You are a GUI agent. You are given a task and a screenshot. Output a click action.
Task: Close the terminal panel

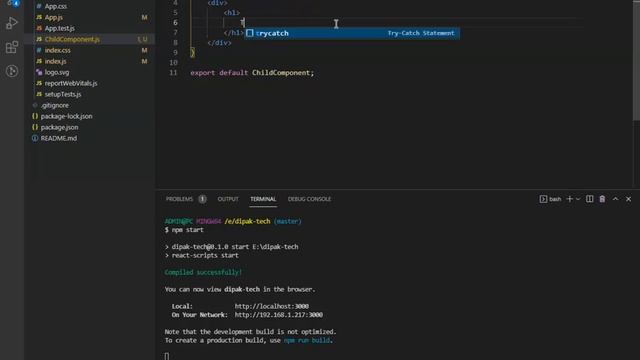(629, 199)
